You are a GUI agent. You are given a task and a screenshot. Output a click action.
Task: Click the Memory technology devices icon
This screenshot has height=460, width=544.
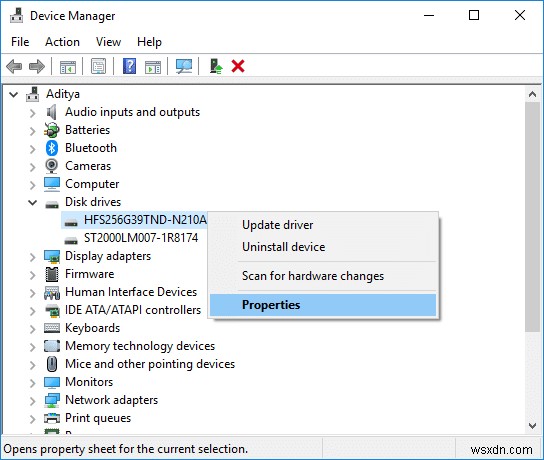(52, 346)
